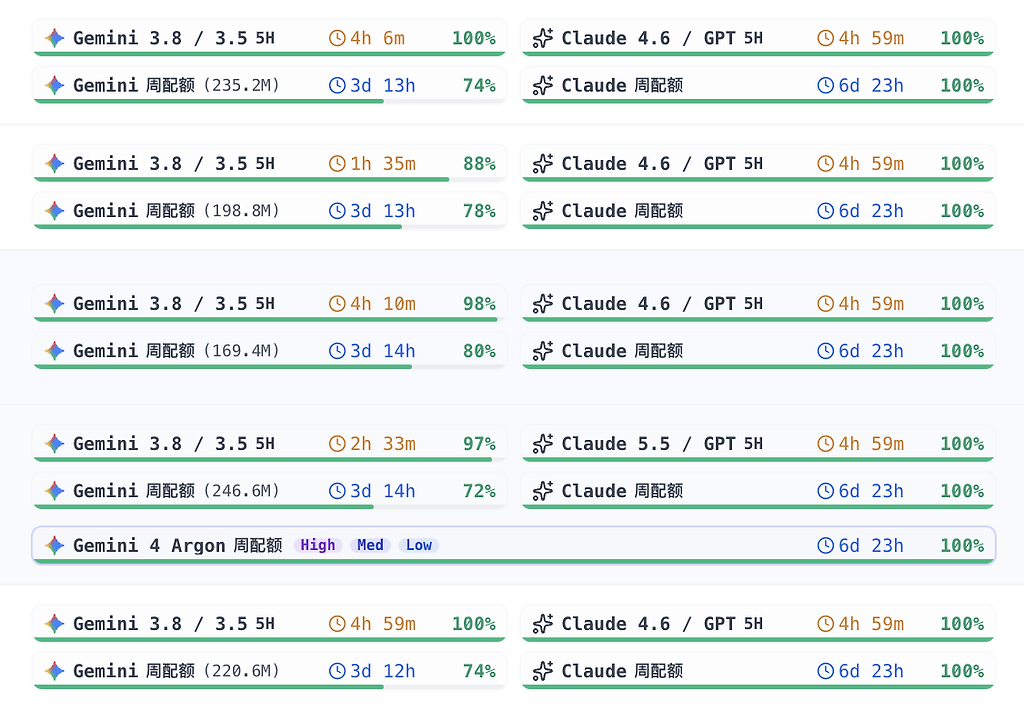The width and height of the screenshot is (1024, 709).
Task: Click the 98% usage value
Action: [479, 304]
